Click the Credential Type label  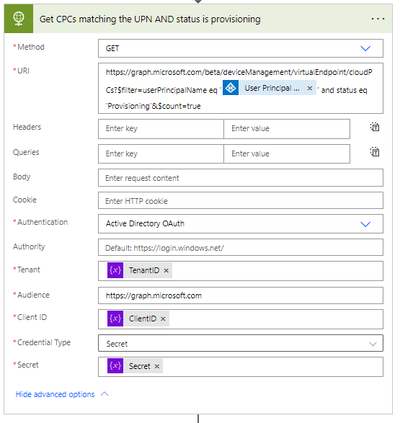coord(44,342)
